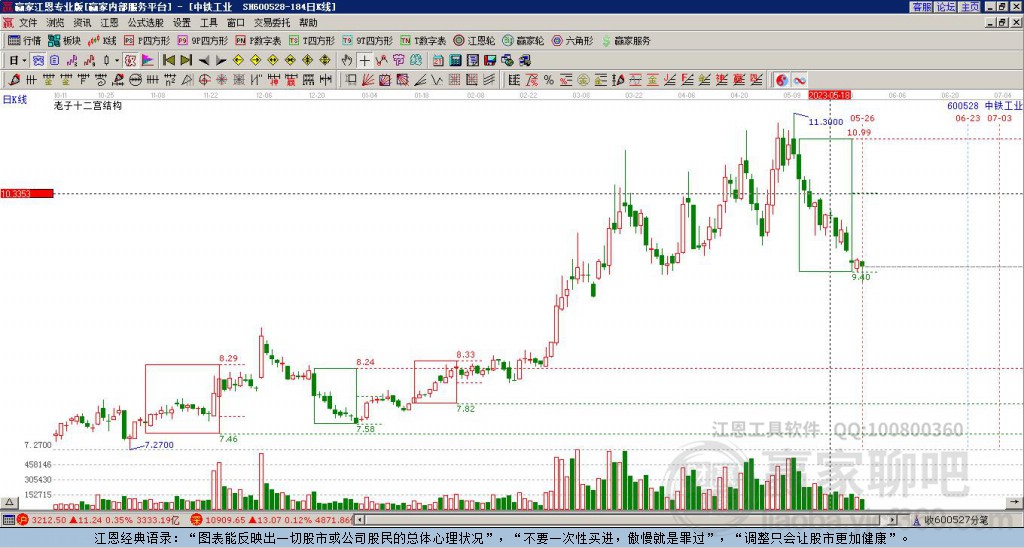Open the 六角形 hexagon tool
The image size is (1024, 548).
coord(573,40)
